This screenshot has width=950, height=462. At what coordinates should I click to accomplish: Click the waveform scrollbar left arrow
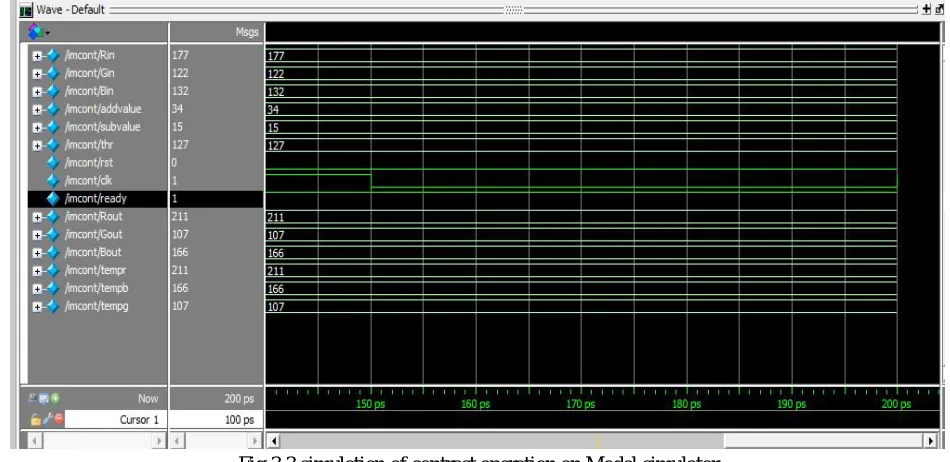(x=273, y=441)
